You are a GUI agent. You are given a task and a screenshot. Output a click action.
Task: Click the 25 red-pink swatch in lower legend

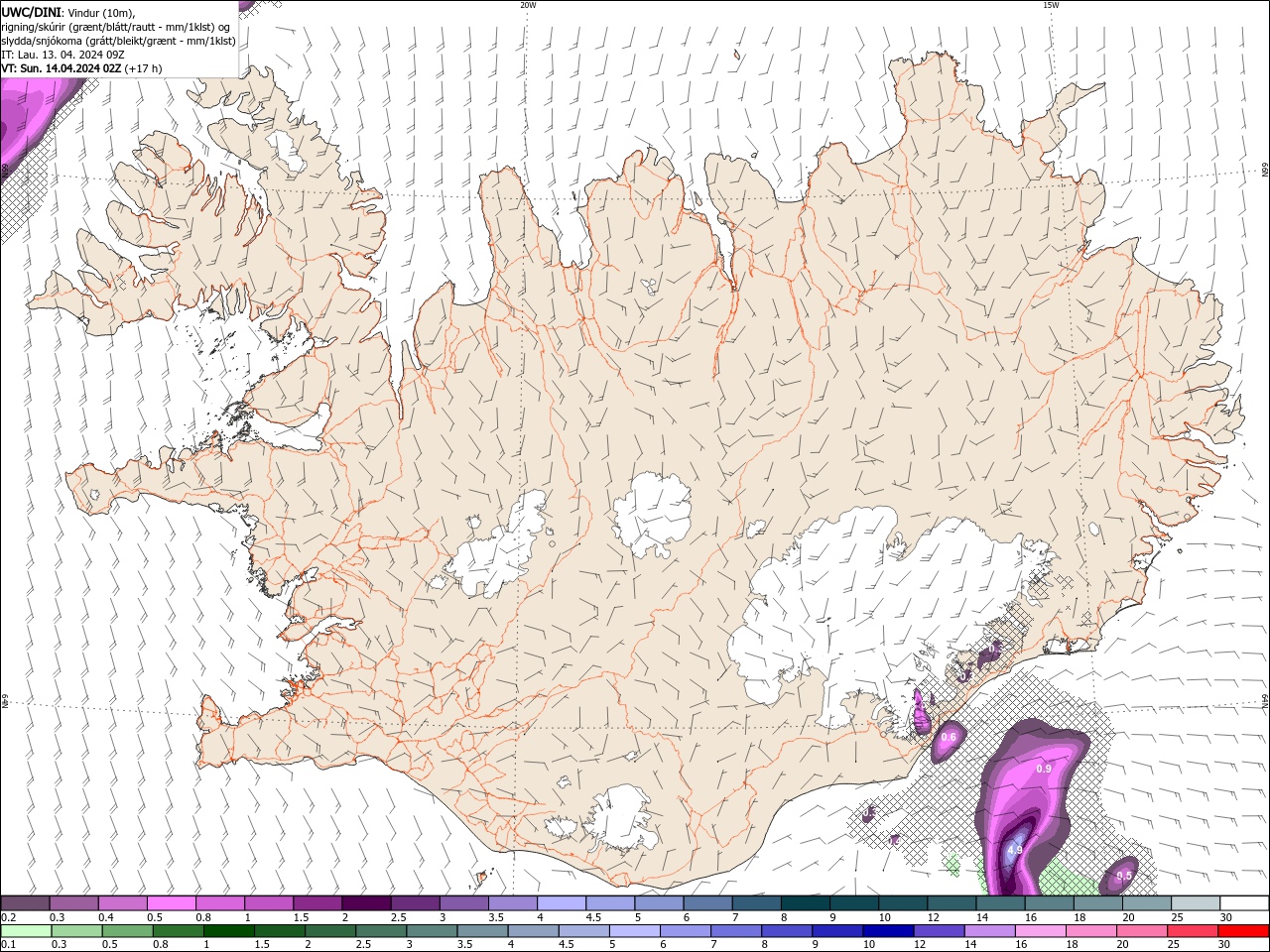pyautogui.click(x=1193, y=931)
